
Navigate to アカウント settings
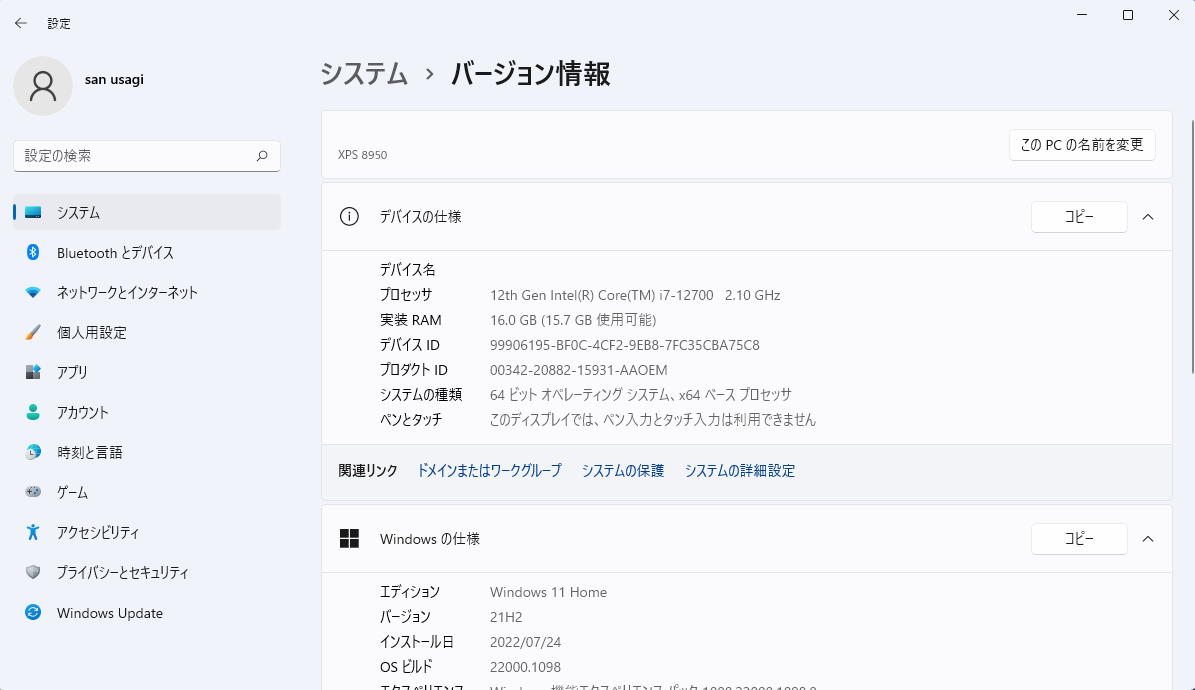click(147, 412)
